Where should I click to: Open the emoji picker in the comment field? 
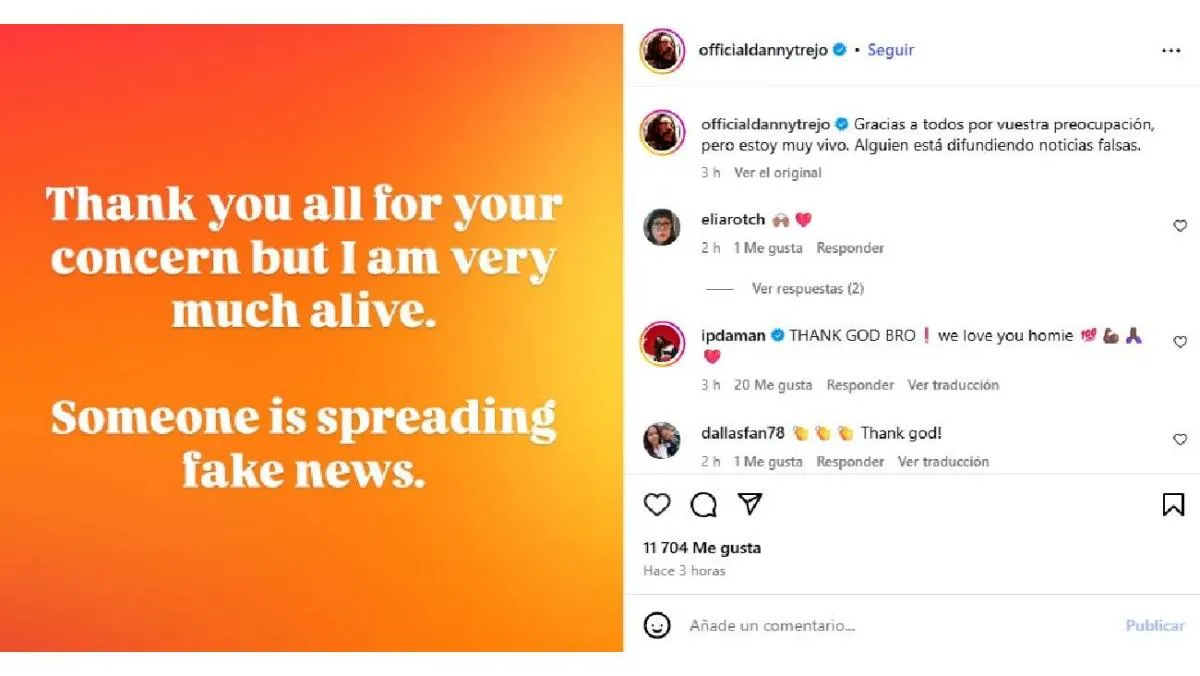coord(657,625)
